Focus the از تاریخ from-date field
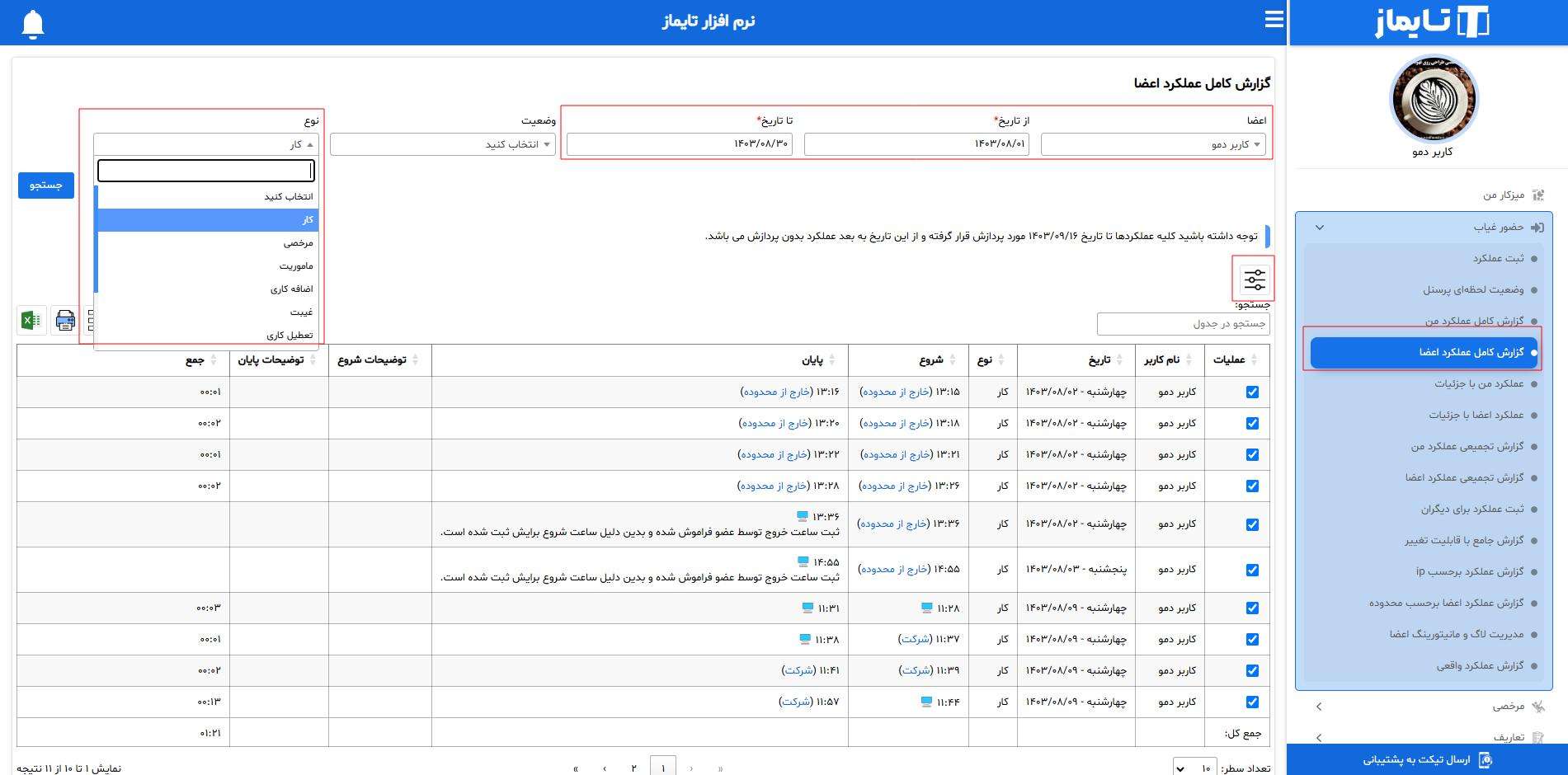Image resolution: width=1568 pixels, height=775 pixels. pos(916,144)
